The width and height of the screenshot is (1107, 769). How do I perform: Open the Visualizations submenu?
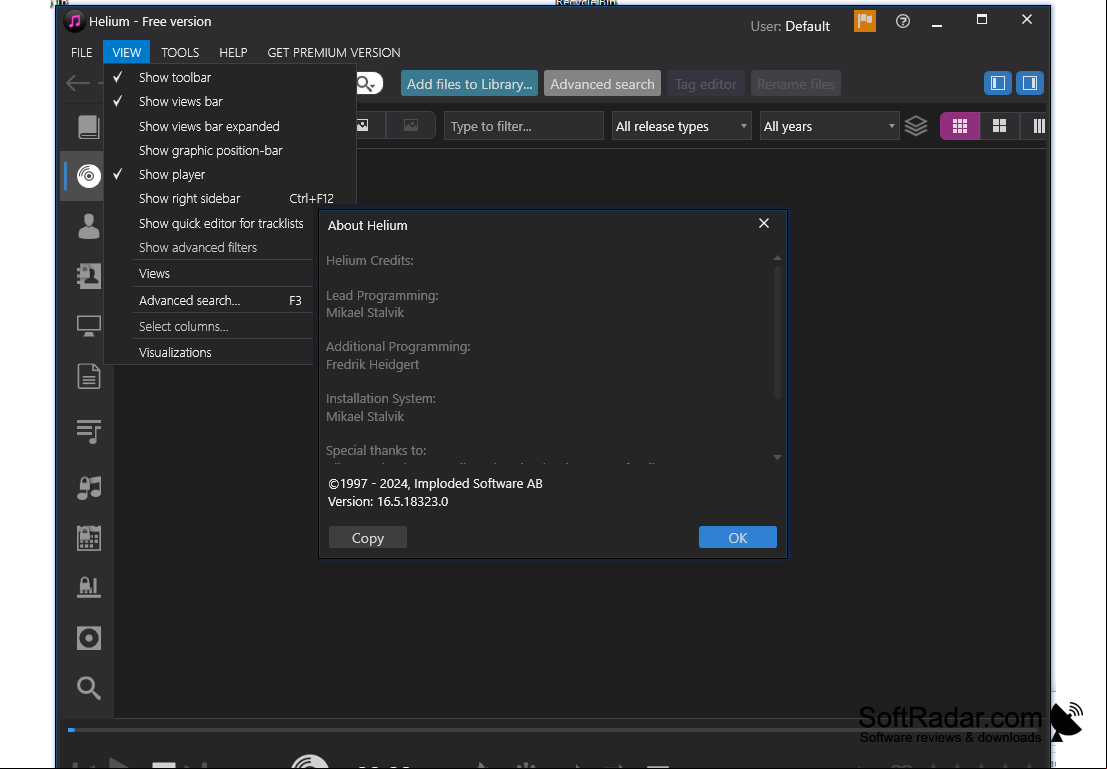[175, 352]
